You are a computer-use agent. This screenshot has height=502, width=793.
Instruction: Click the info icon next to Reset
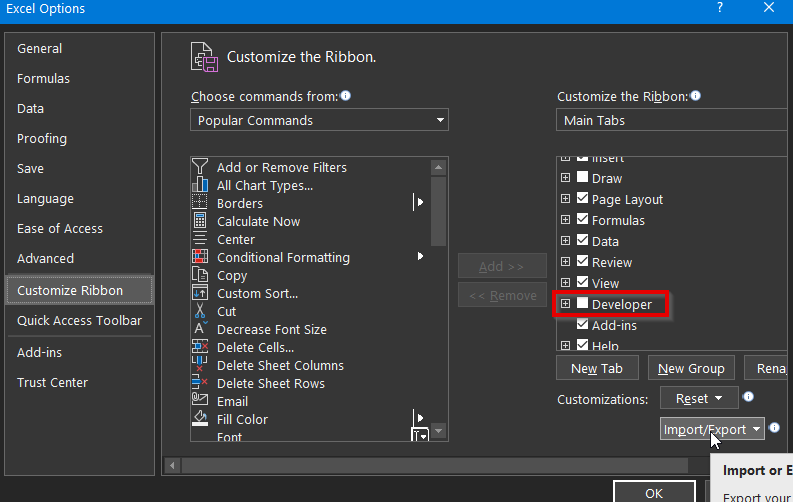tap(748, 397)
